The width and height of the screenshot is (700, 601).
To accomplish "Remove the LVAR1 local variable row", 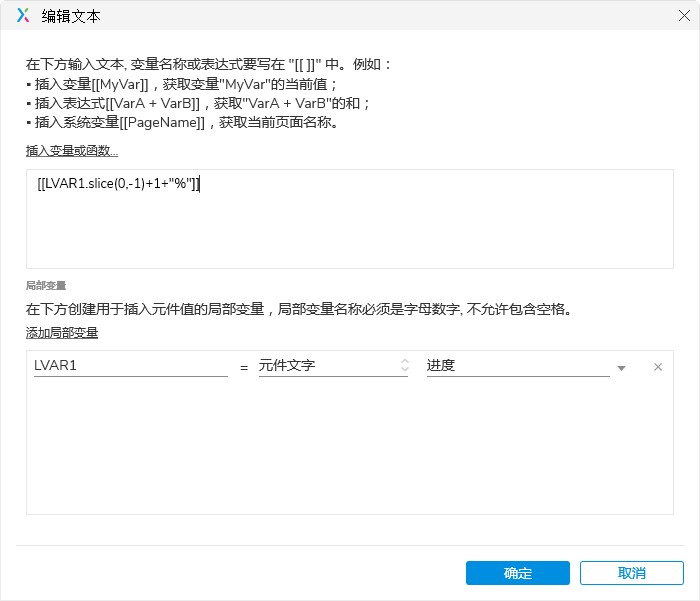I will tap(658, 367).
